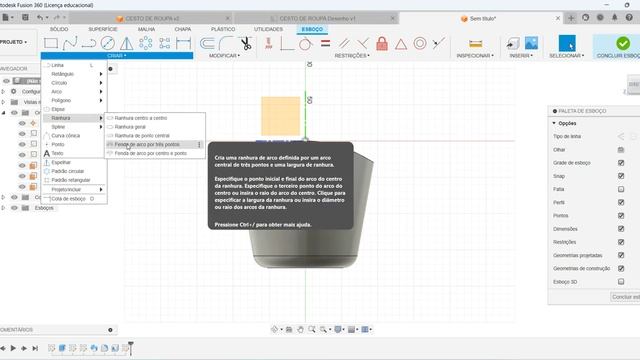Image resolution: width=640 pixels, height=360 pixels.
Task: Open the PROJETO workspace dropdown
Action: click(14, 42)
